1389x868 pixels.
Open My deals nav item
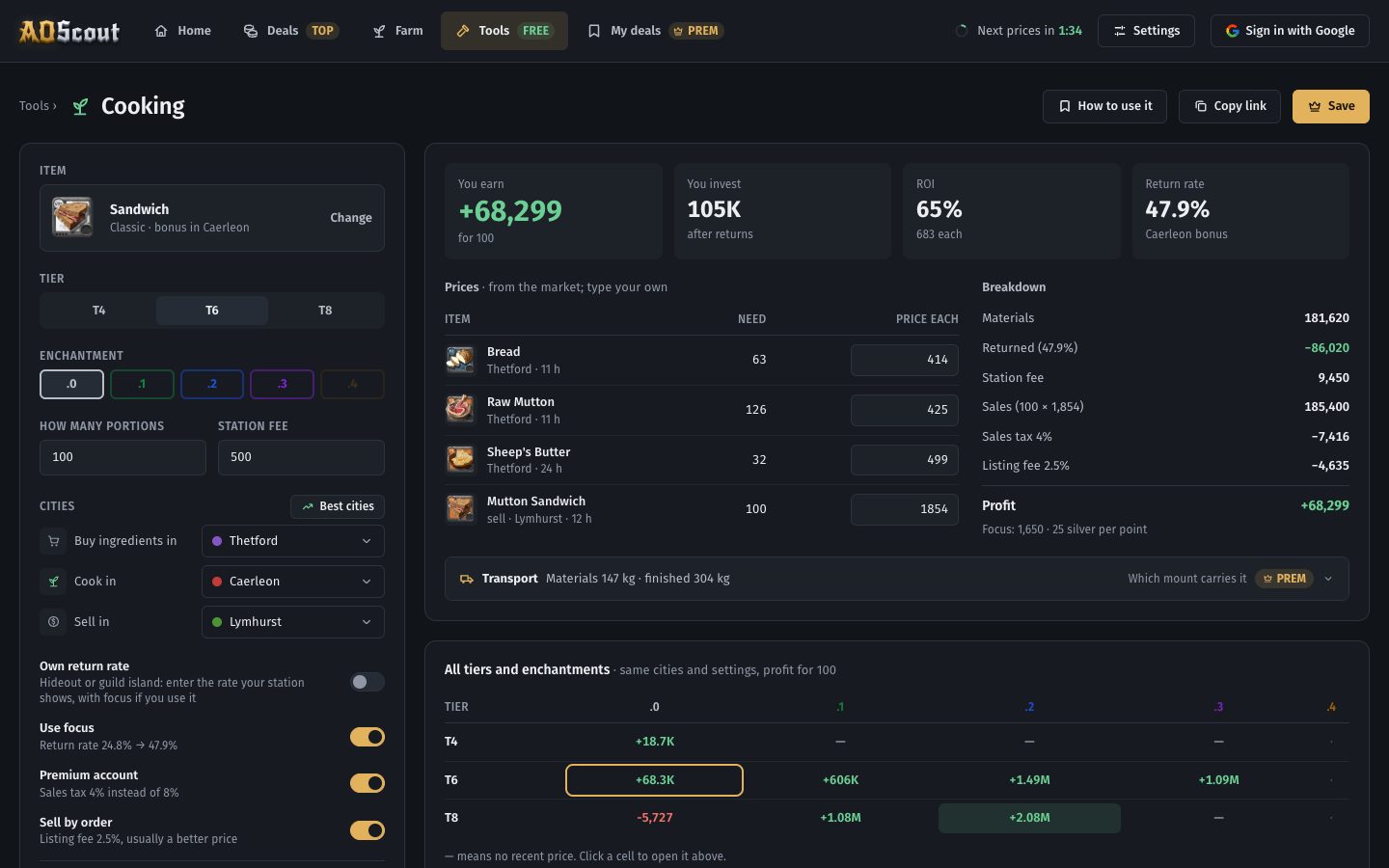(x=656, y=31)
